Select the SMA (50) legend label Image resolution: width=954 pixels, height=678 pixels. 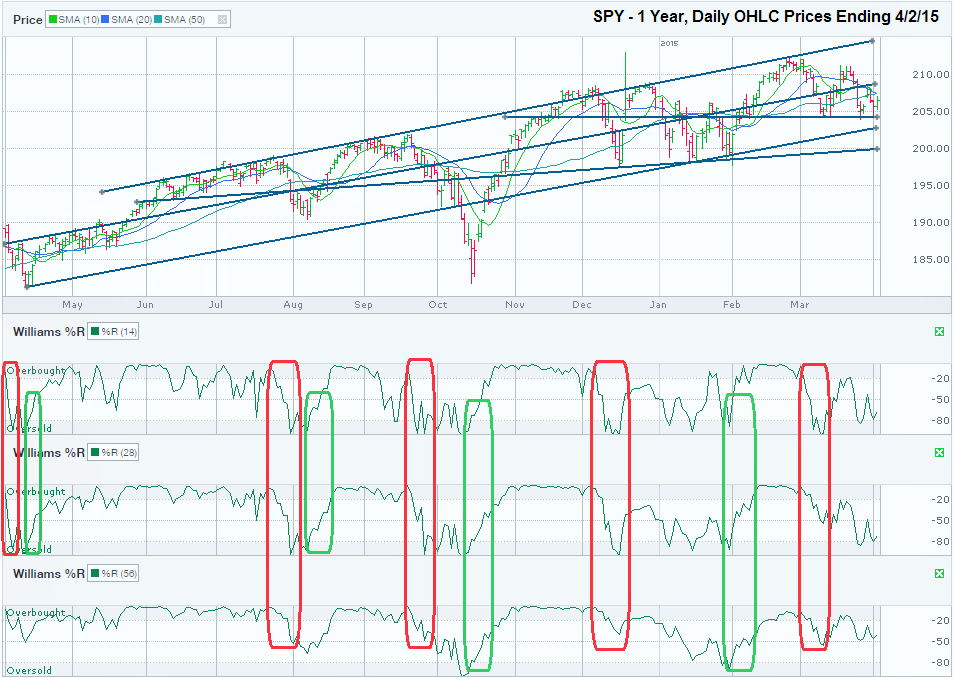pos(184,20)
